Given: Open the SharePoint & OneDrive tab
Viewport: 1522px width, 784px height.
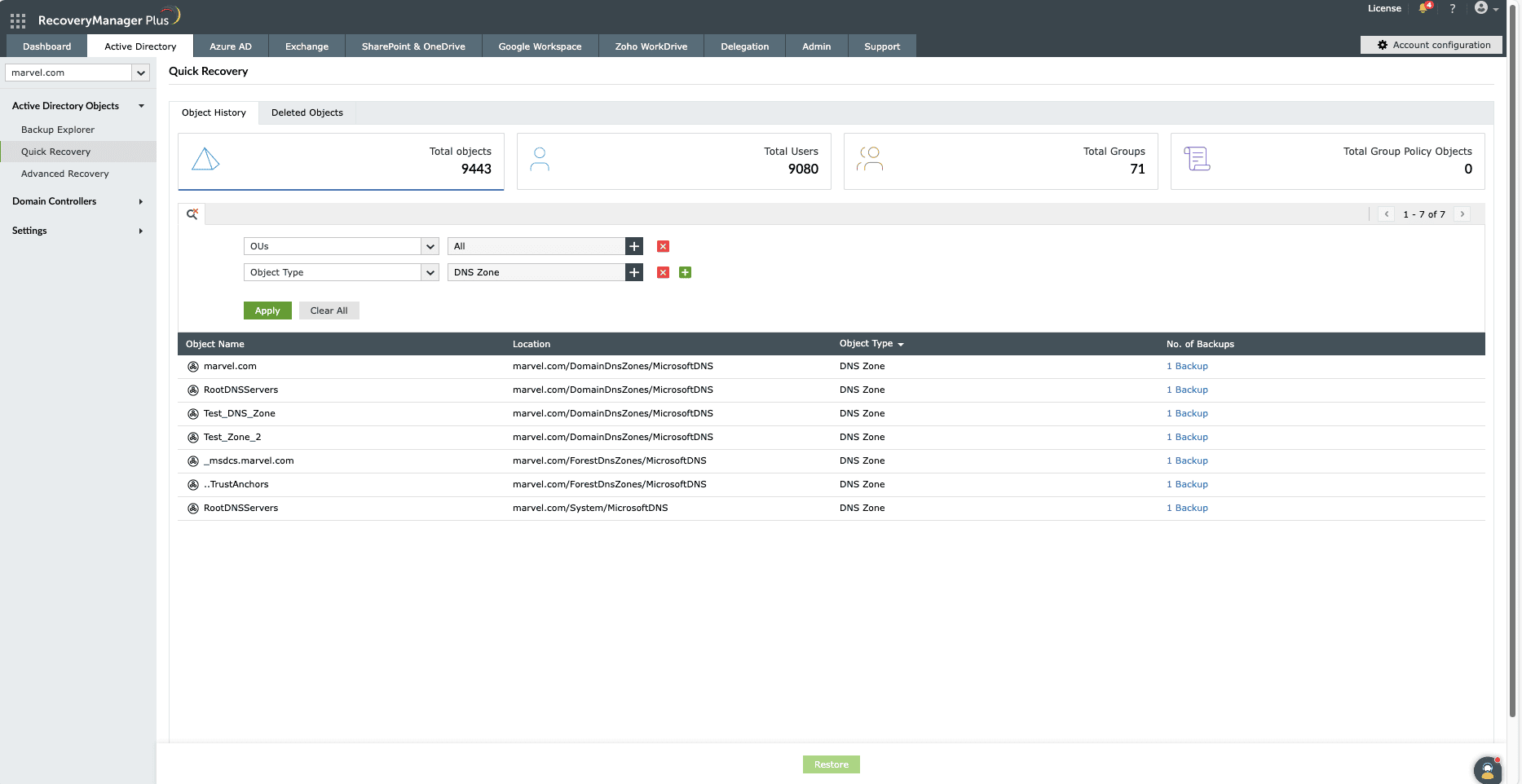Looking at the screenshot, I should [413, 46].
